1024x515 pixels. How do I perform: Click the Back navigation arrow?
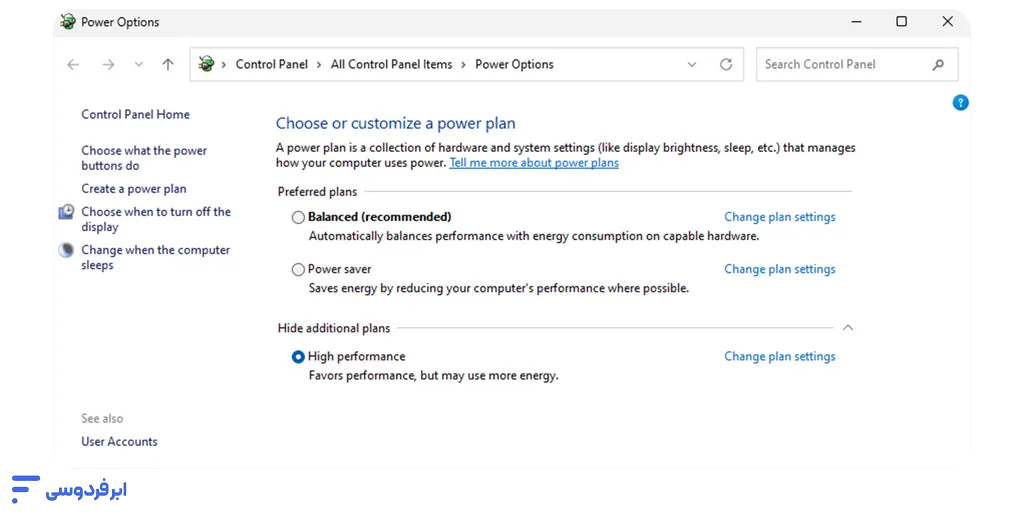click(73, 64)
